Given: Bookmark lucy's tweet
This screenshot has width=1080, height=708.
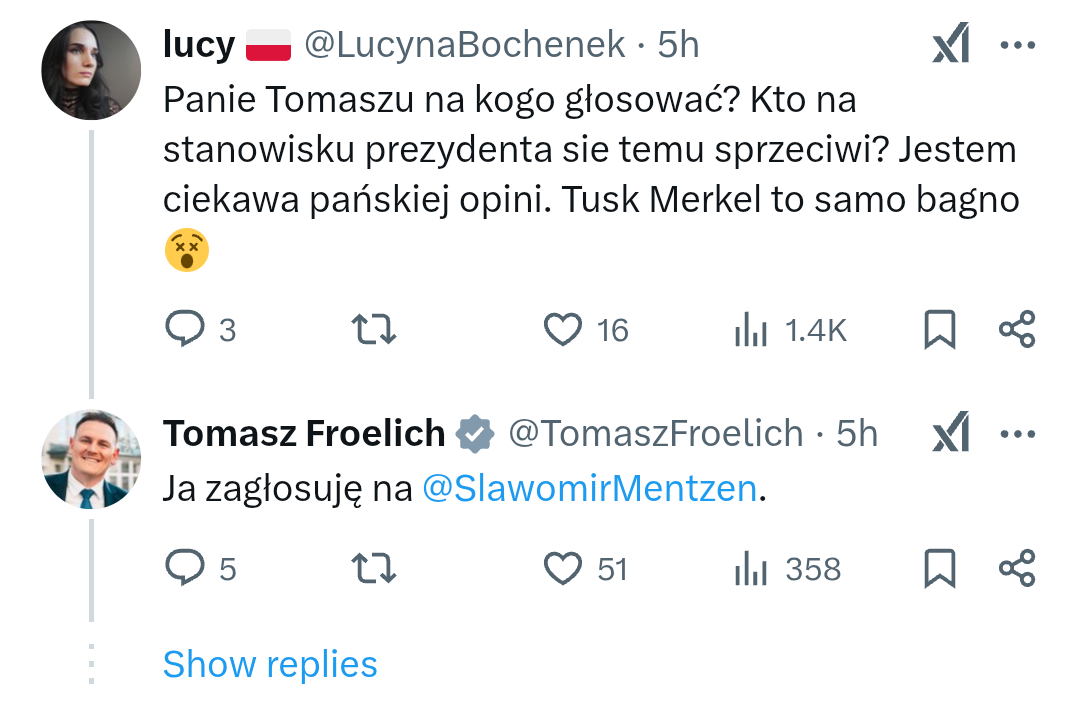Looking at the screenshot, I should tap(939, 330).
